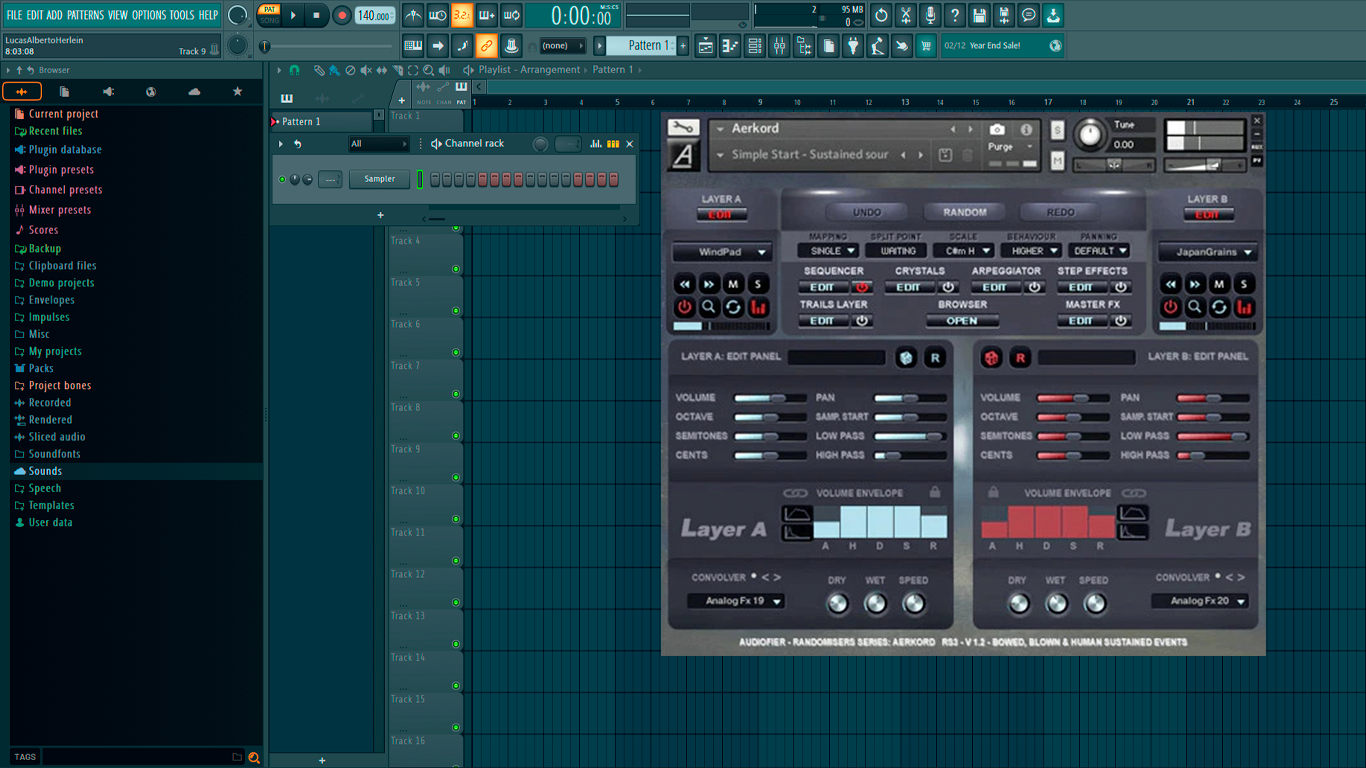Click the Play transport button
Viewport: 1366px width, 768px height.
pos(293,15)
